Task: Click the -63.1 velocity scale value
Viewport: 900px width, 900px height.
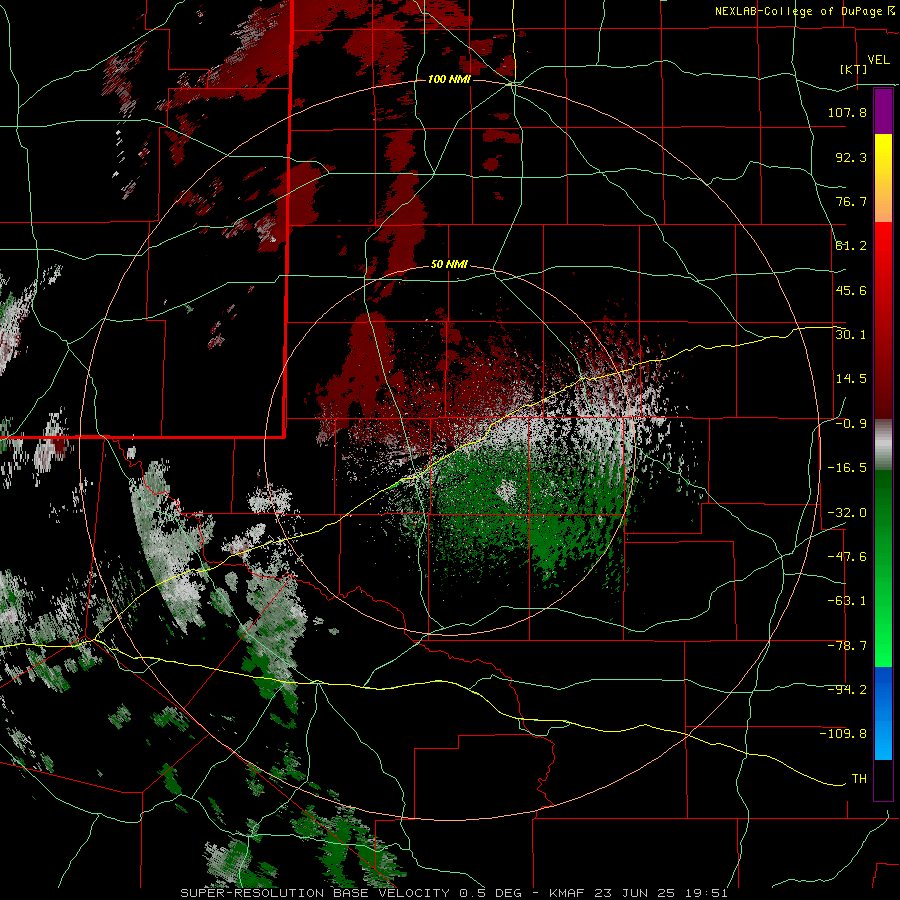Action: (x=847, y=601)
